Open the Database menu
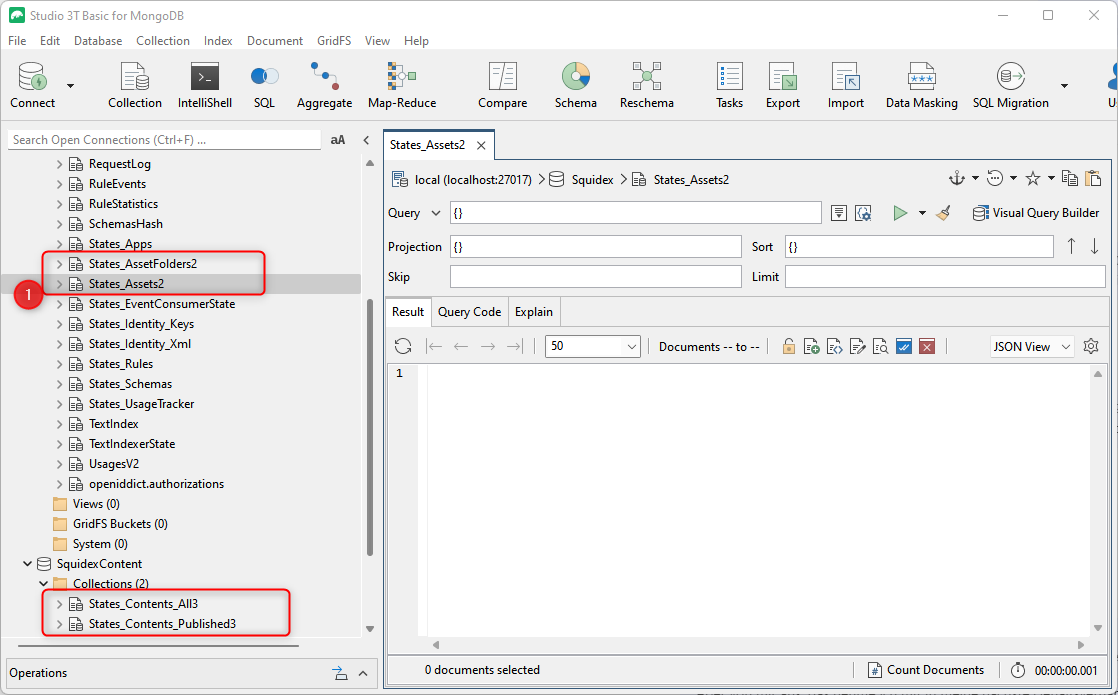The image size is (1118, 695). tap(98, 41)
